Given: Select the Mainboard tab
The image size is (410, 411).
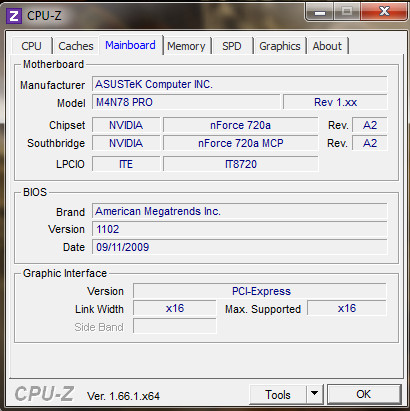Looking at the screenshot, I should point(130,45).
